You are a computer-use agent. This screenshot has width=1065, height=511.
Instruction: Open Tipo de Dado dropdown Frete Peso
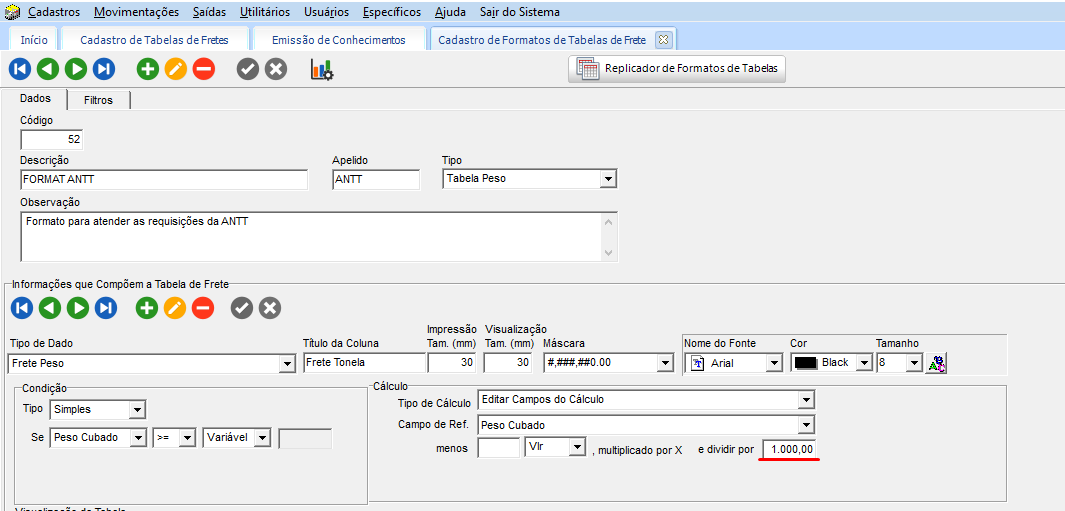(286, 364)
